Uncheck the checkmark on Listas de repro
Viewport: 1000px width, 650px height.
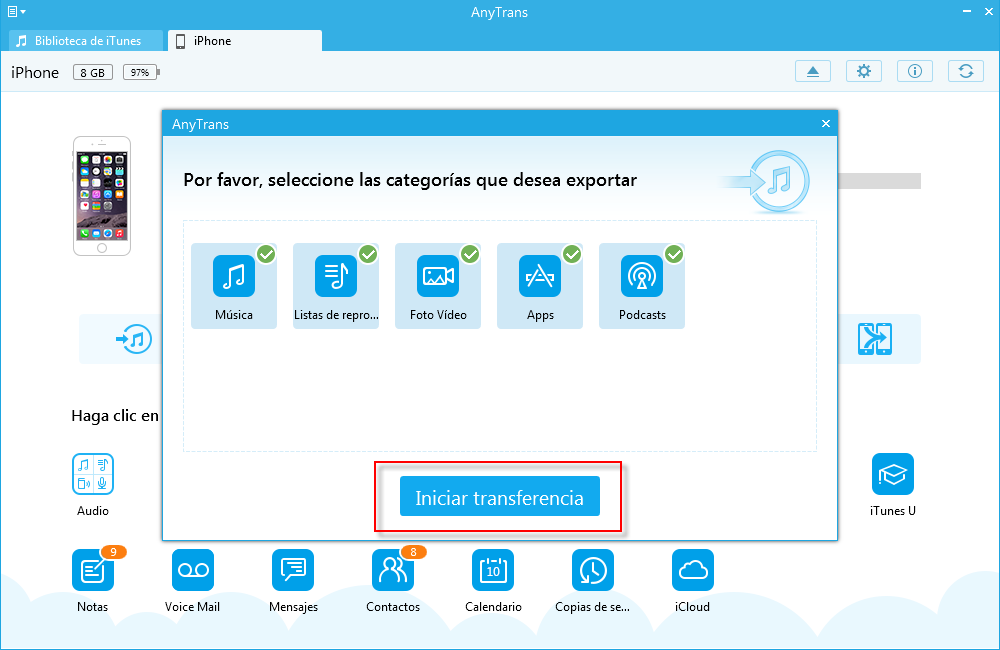pos(368,255)
